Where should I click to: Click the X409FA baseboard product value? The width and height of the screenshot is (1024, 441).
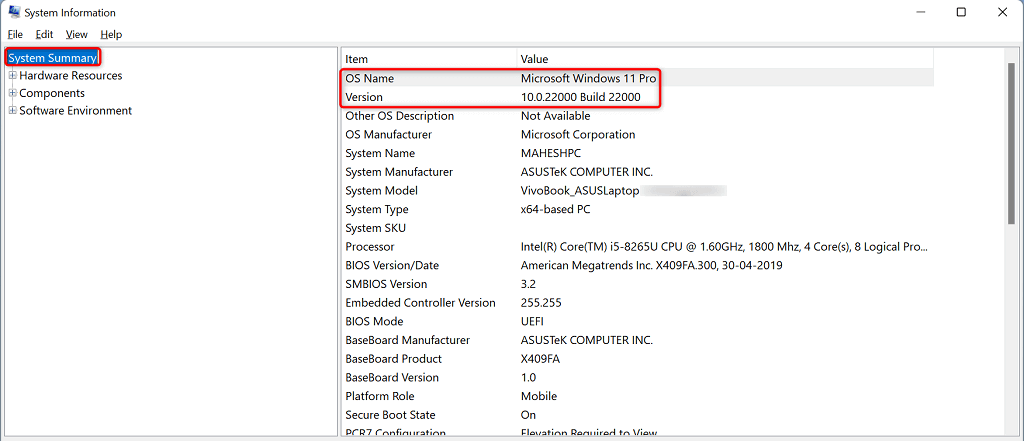540,359
